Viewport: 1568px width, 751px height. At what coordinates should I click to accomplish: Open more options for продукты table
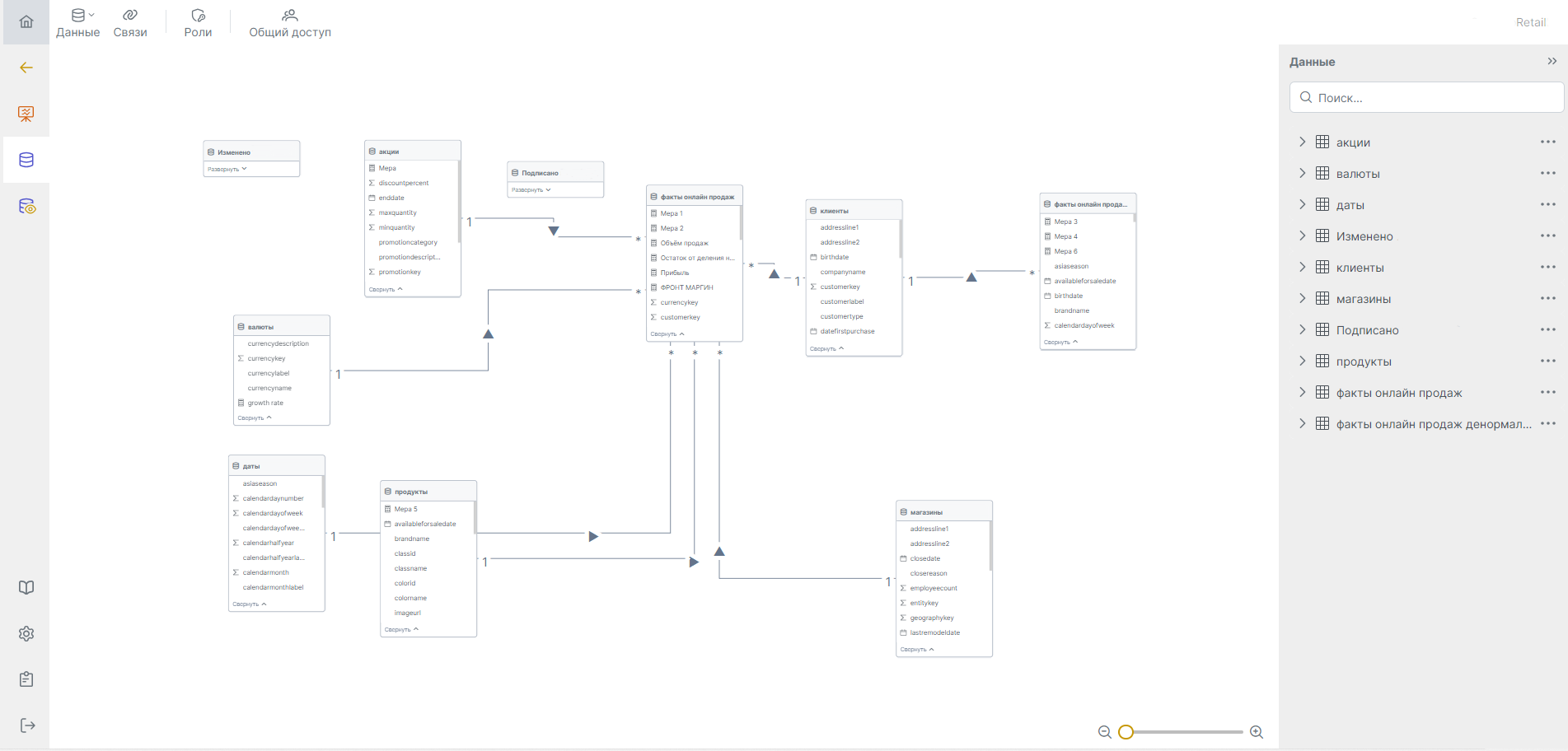pos(1548,361)
